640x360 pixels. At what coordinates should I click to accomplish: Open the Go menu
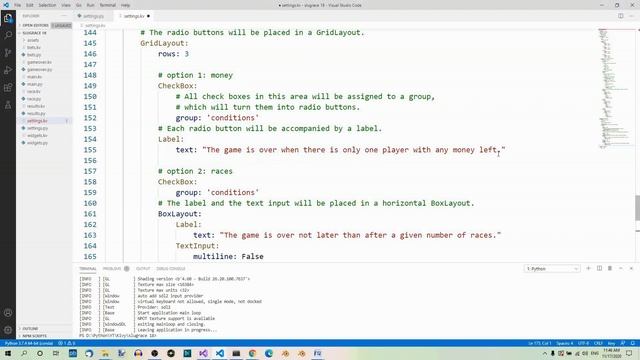tap(78, 5)
